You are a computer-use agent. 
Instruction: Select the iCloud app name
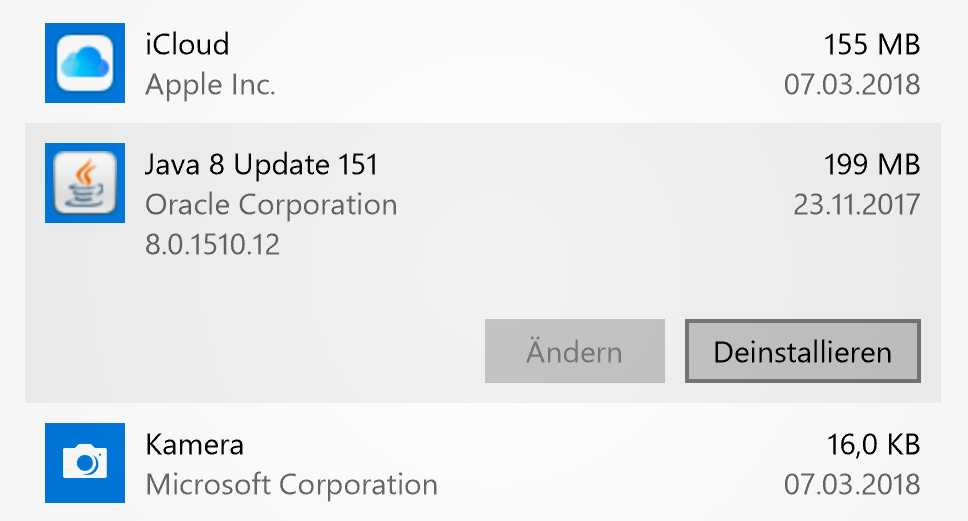pos(187,44)
